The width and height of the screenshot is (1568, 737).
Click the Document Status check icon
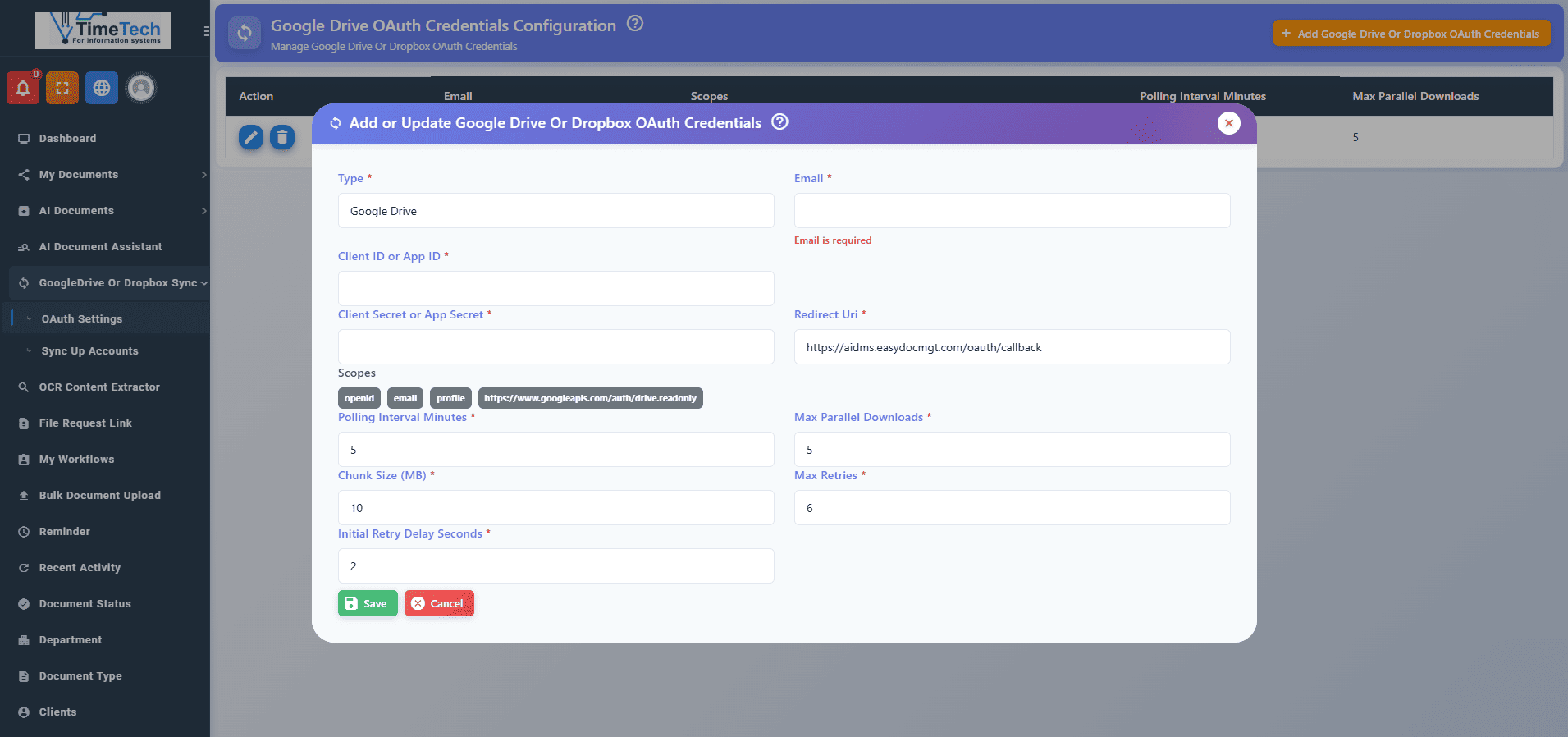click(x=24, y=603)
